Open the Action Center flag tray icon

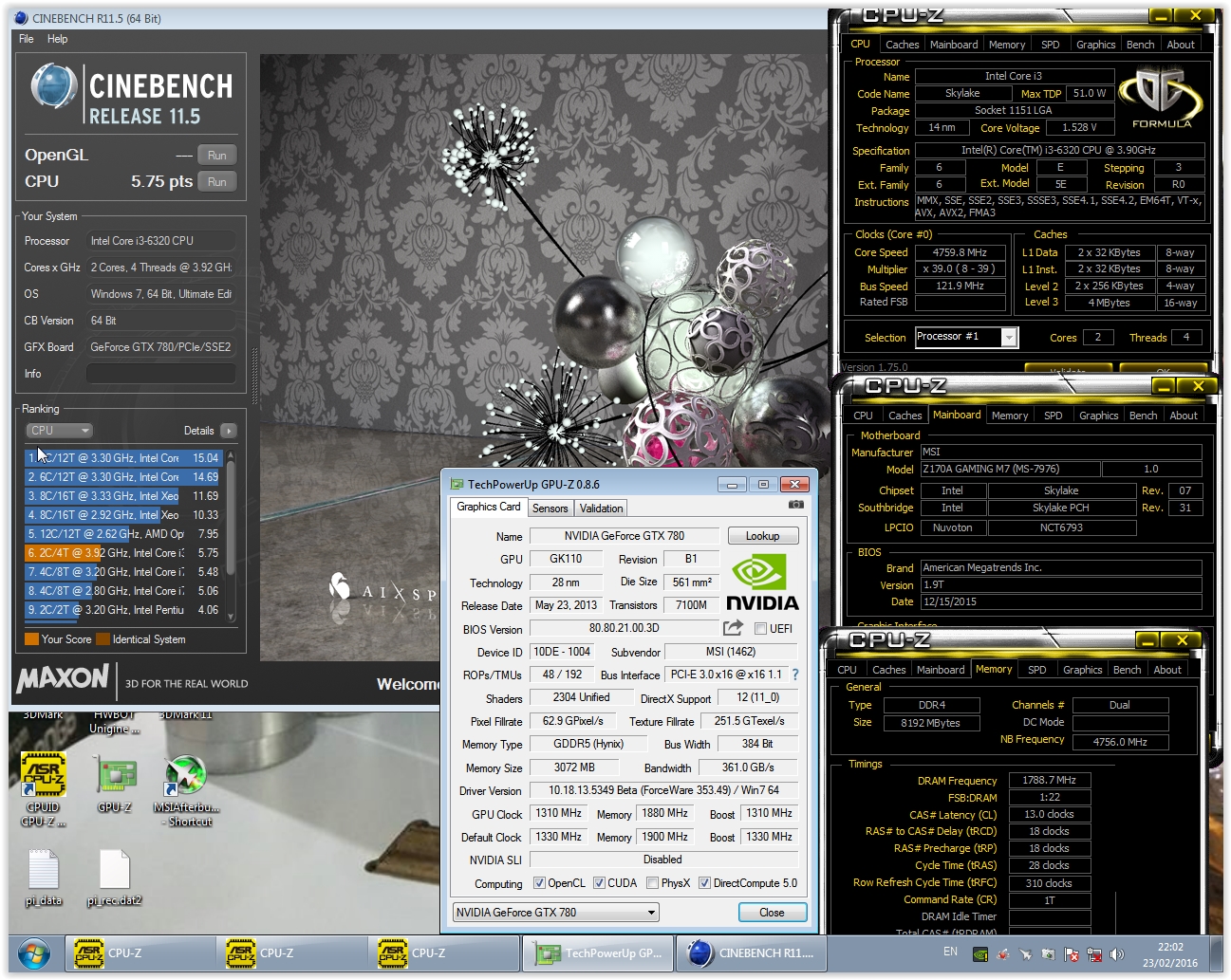[1072, 954]
